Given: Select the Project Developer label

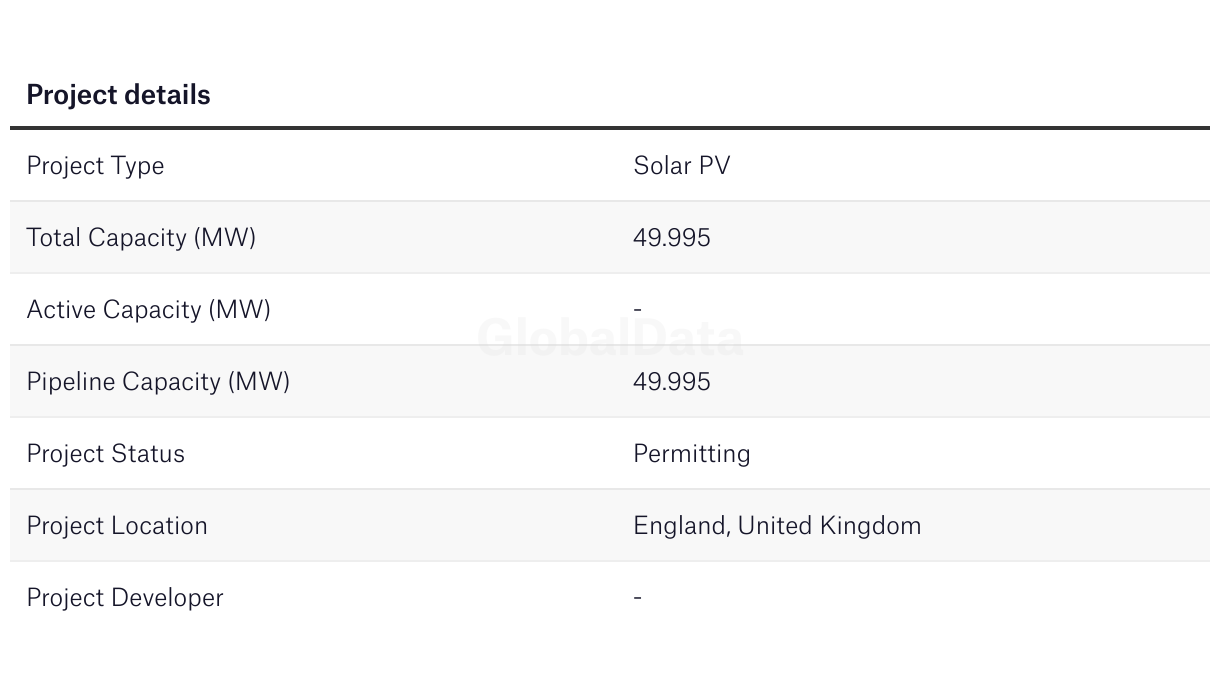Looking at the screenshot, I should click(125, 598).
